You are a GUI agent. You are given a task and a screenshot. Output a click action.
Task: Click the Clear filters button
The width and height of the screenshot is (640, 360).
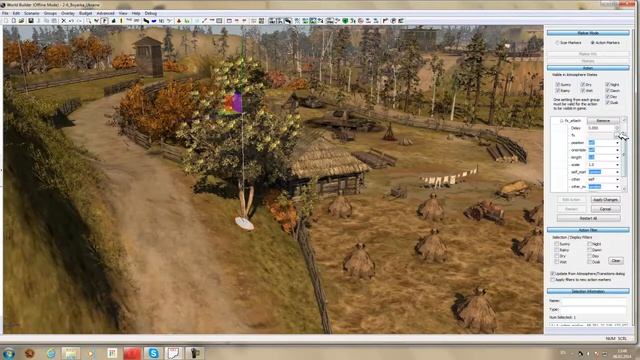click(x=616, y=260)
